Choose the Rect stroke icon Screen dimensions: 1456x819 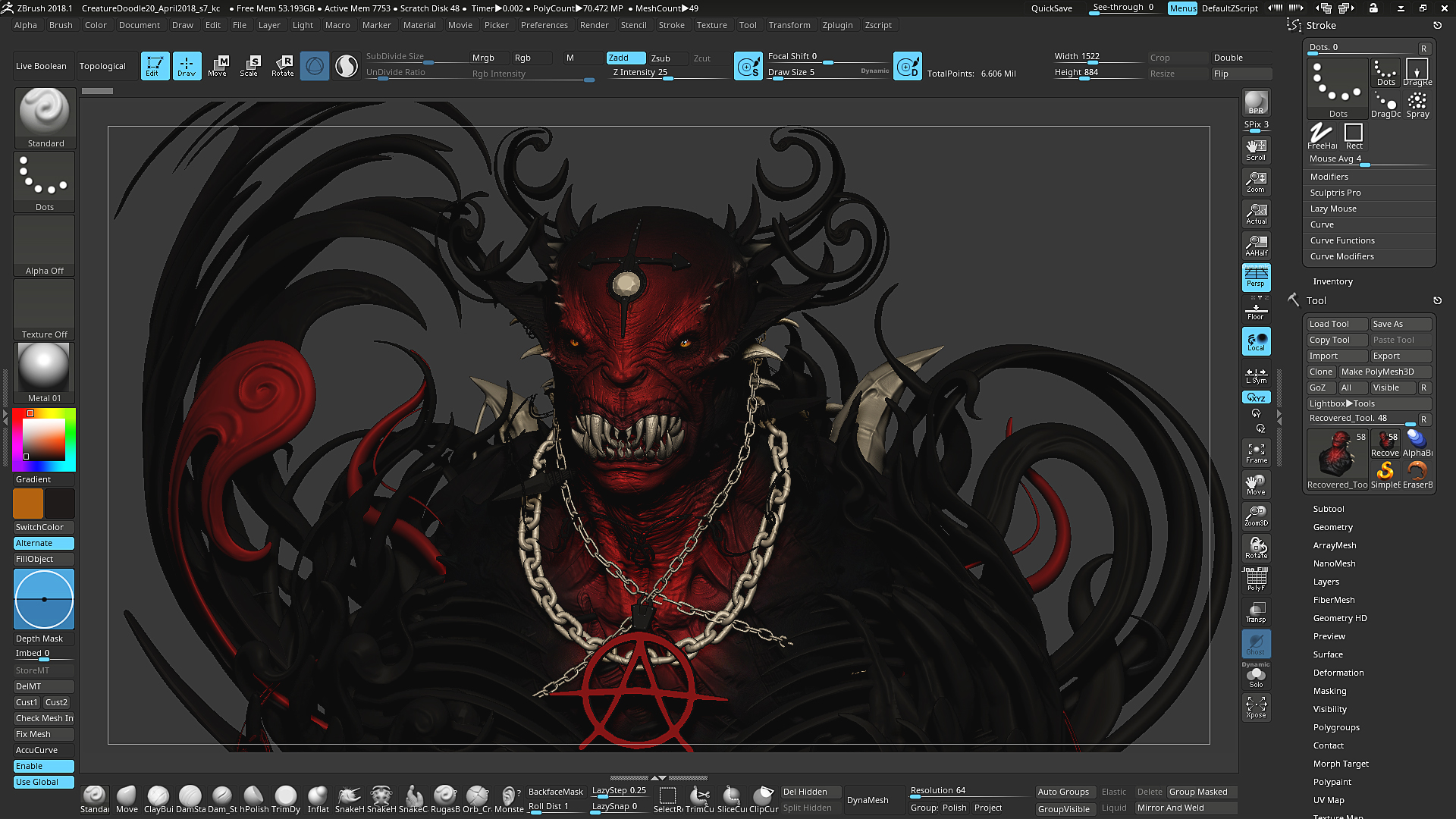(1354, 136)
